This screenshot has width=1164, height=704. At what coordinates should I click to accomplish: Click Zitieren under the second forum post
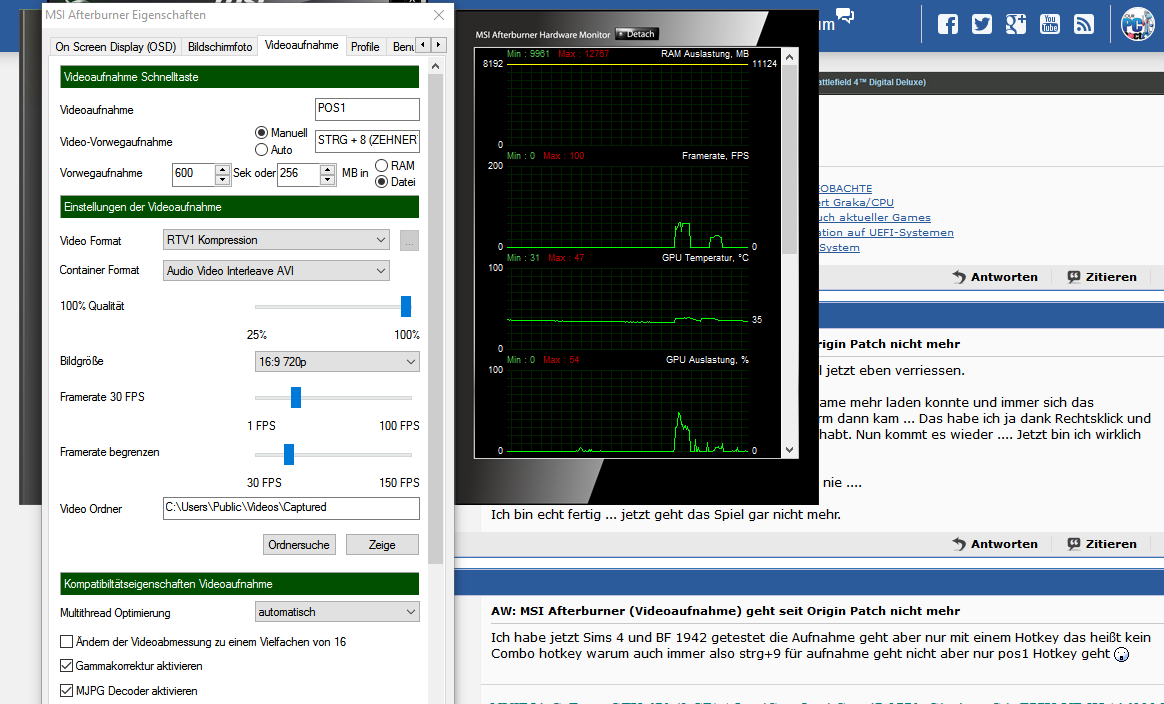[1102, 544]
